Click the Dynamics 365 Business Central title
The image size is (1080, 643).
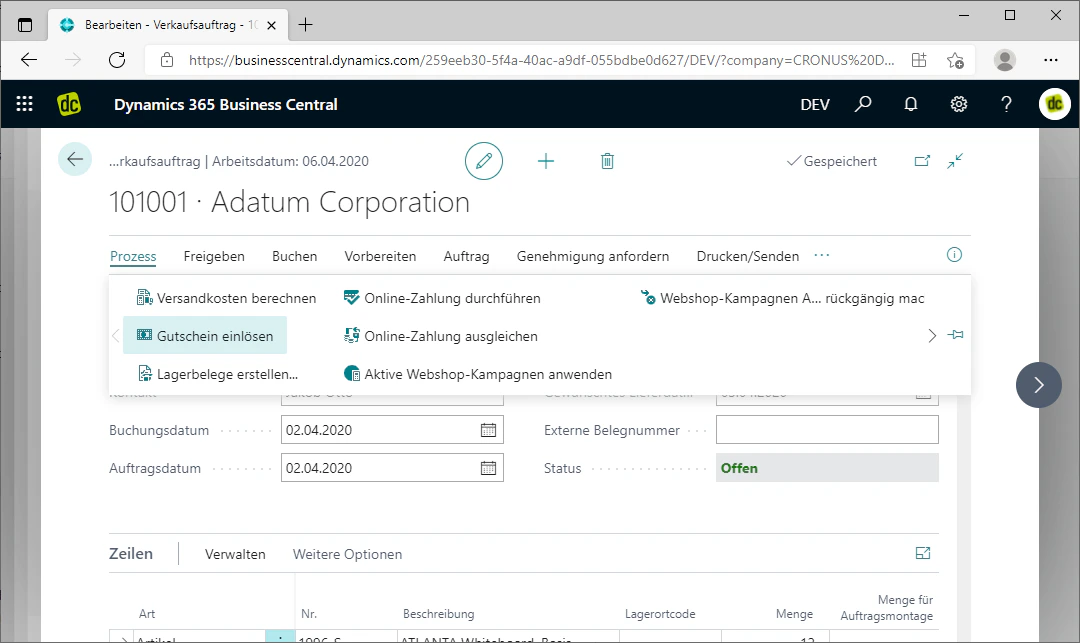click(x=226, y=105)
